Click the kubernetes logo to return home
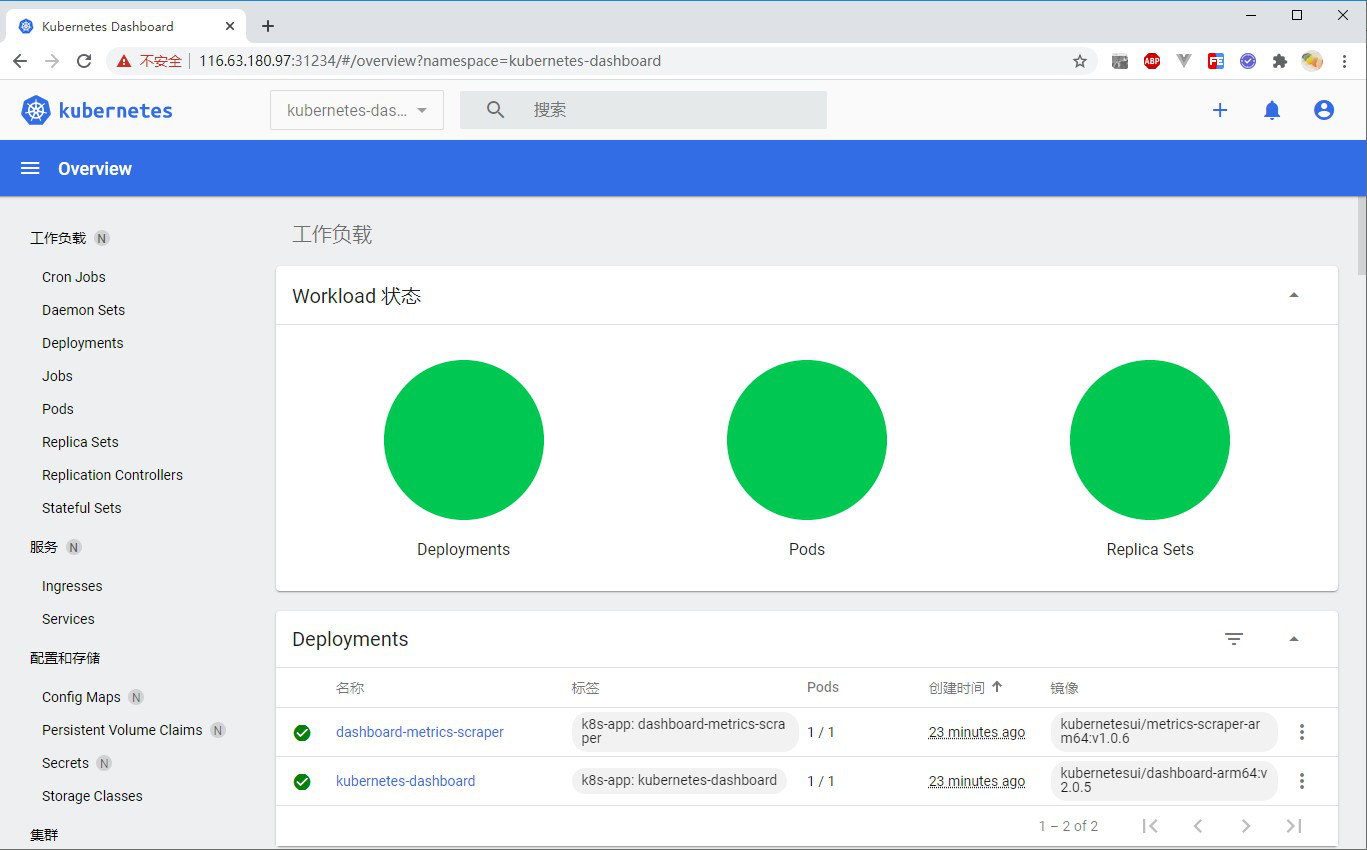This screenshot has width=1367, height=850. pos(35,110)
